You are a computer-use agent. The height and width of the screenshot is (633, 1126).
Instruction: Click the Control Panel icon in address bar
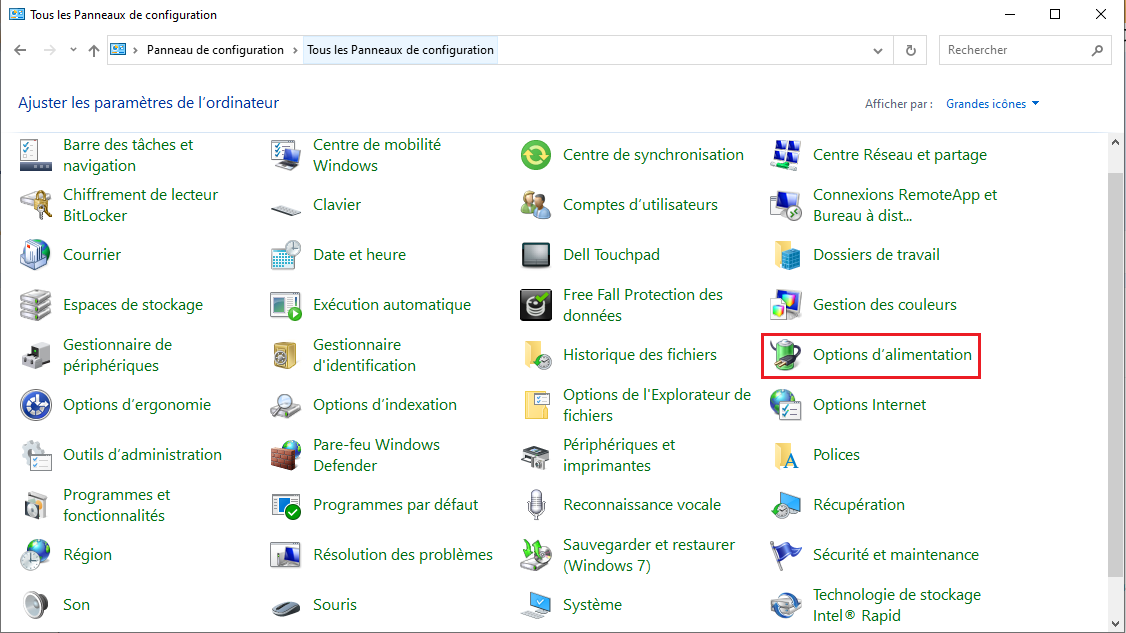(x=118, y=50)
